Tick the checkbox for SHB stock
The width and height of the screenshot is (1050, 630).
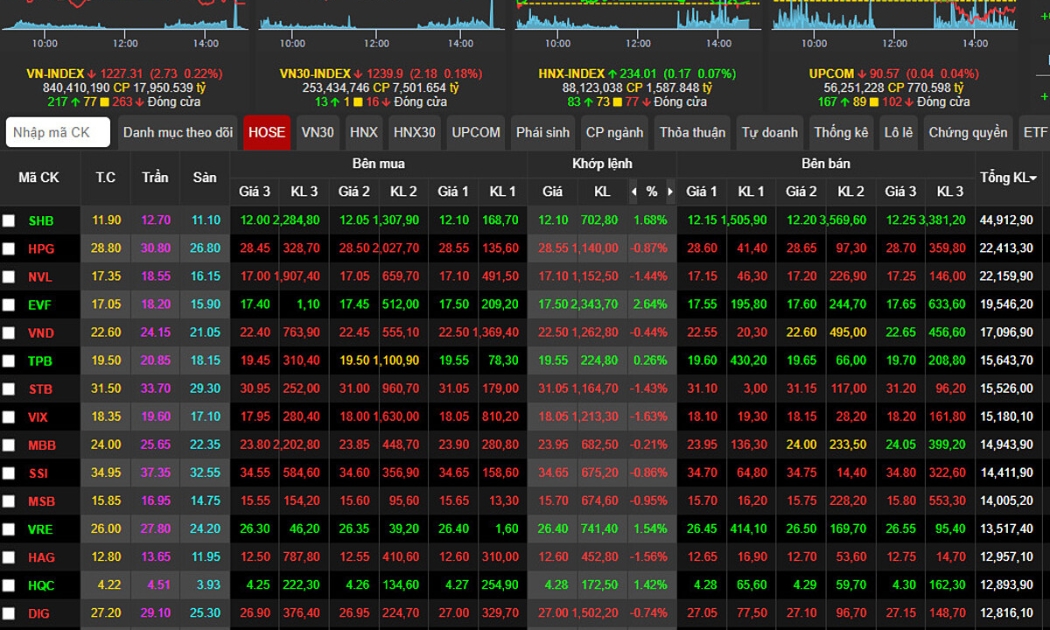click(9, 221)
